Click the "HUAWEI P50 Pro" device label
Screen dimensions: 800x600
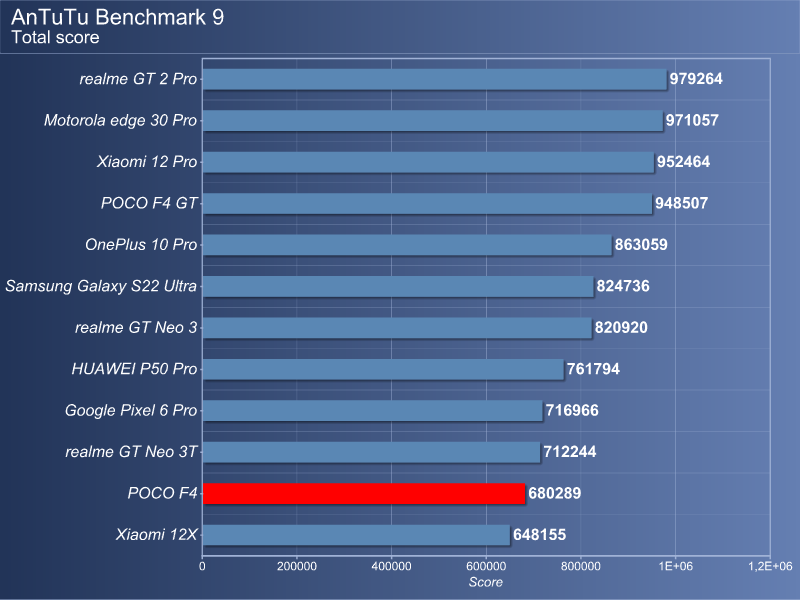tap(134, 369)
